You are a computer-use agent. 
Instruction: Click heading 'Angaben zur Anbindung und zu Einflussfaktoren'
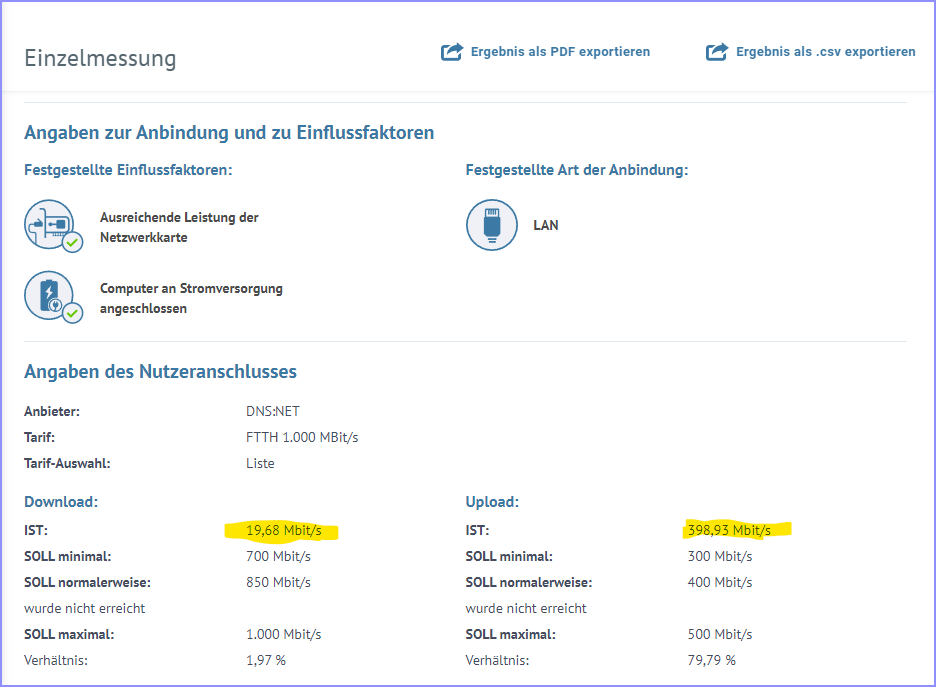[229, 133]
